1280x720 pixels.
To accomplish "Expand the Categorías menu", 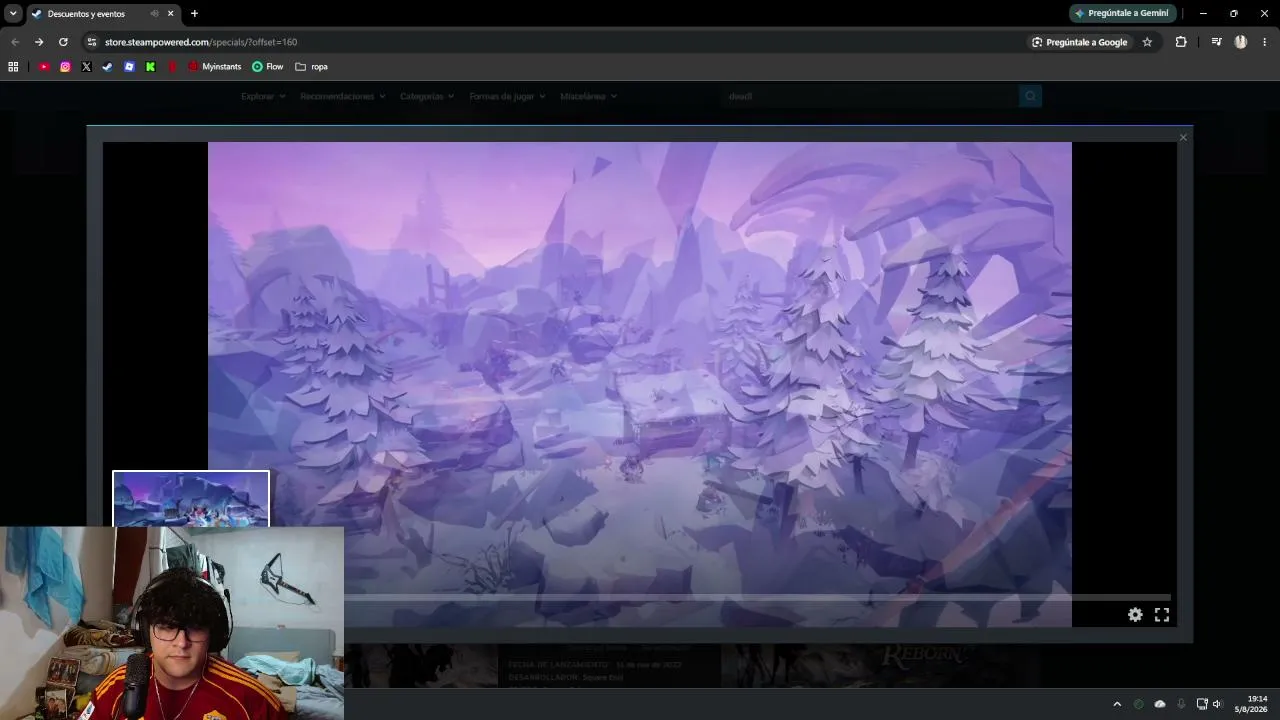I will [427, 96].
